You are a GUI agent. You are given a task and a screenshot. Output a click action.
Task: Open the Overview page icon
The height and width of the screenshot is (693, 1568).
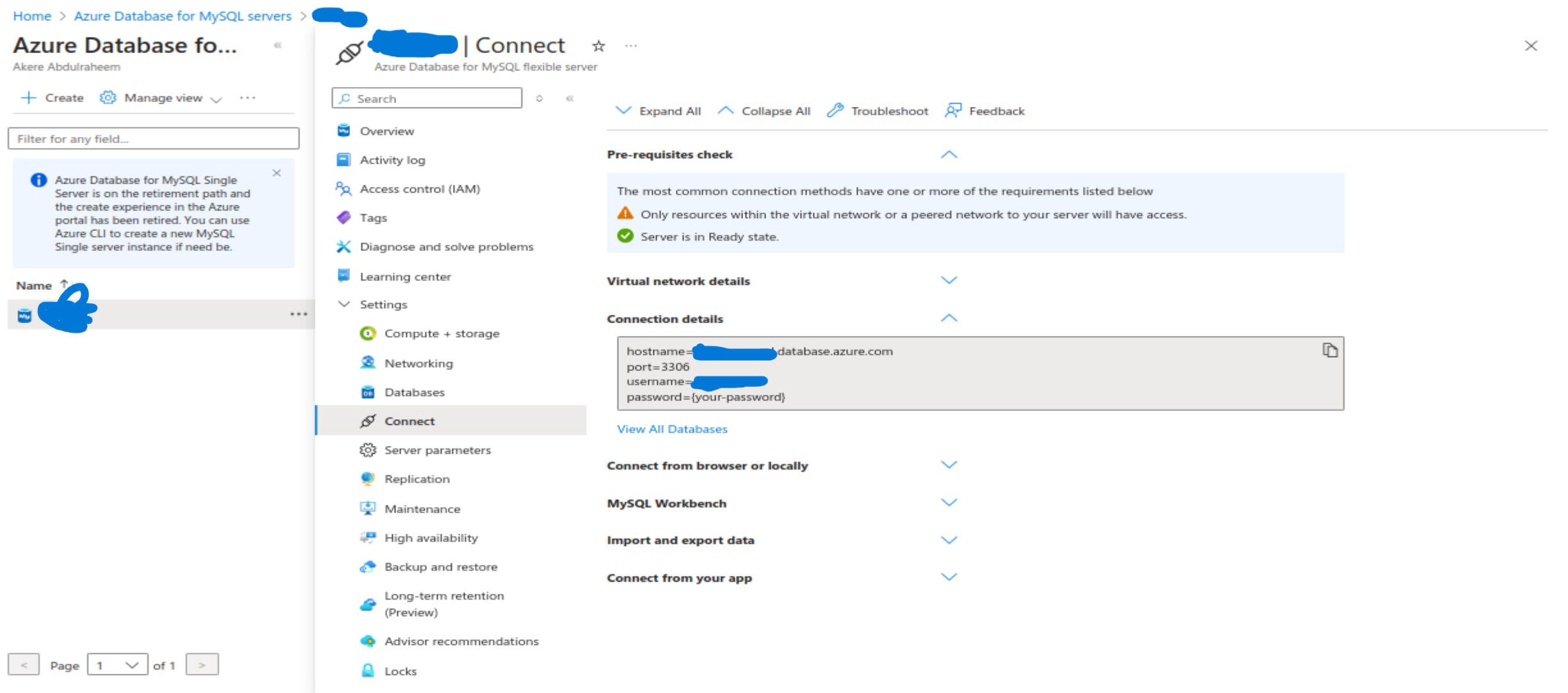pos(344,131)
